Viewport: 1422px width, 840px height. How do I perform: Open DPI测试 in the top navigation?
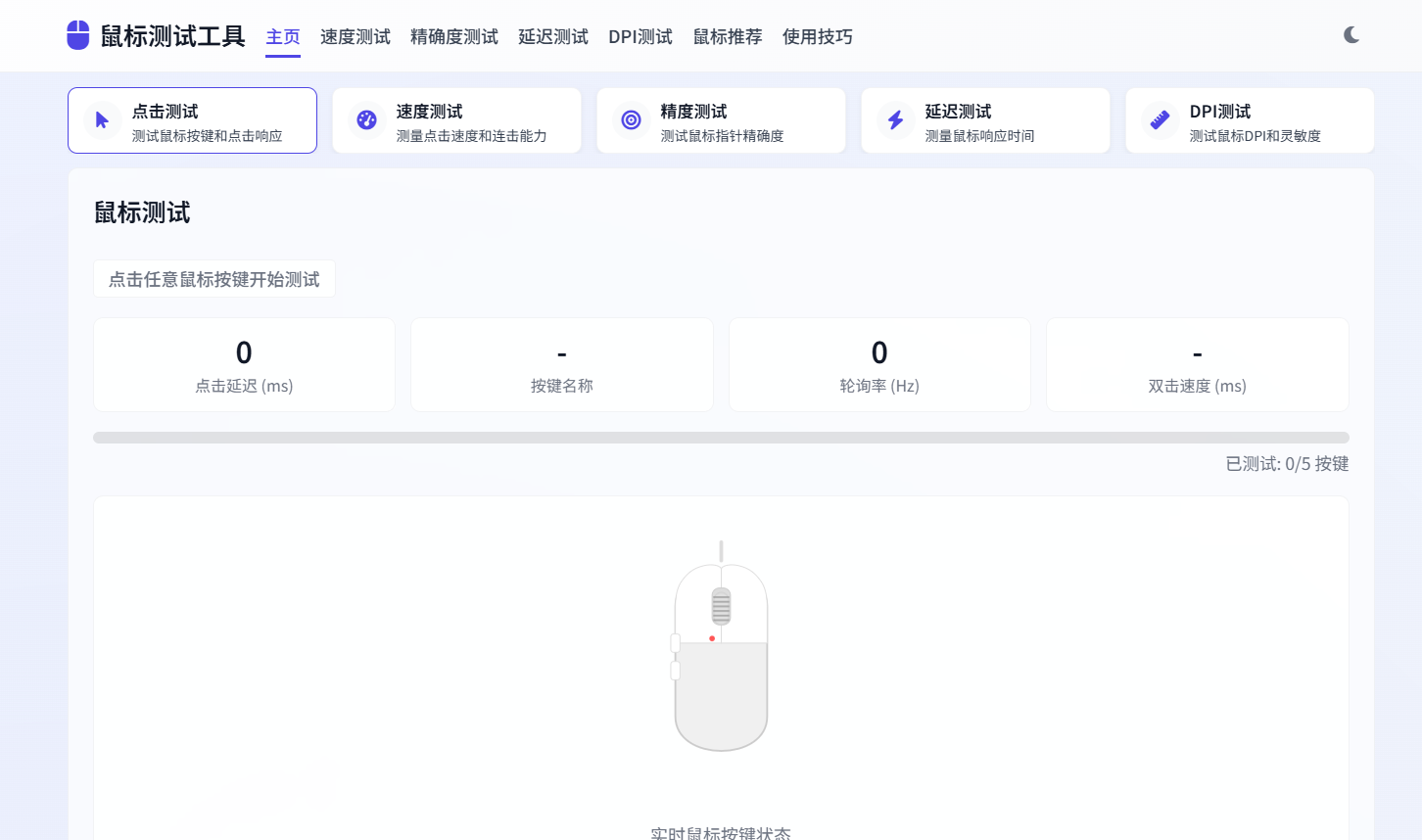pos(640,37)
